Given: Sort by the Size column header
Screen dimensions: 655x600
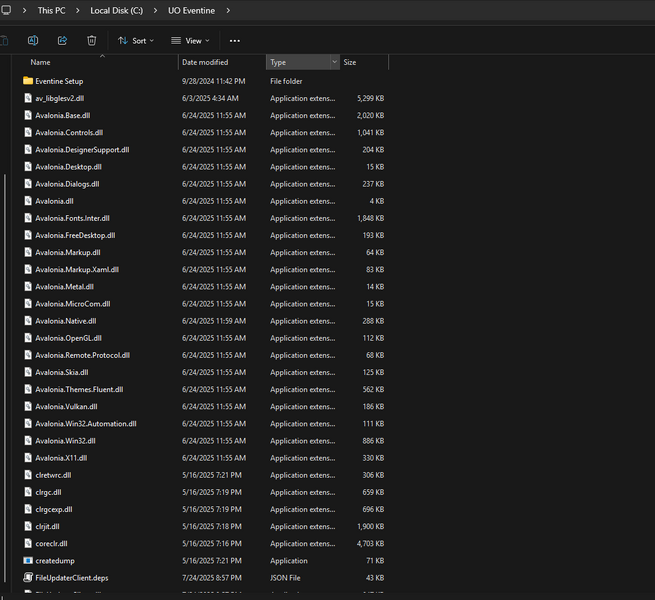Looking at the screenshot, I should 350,62.
